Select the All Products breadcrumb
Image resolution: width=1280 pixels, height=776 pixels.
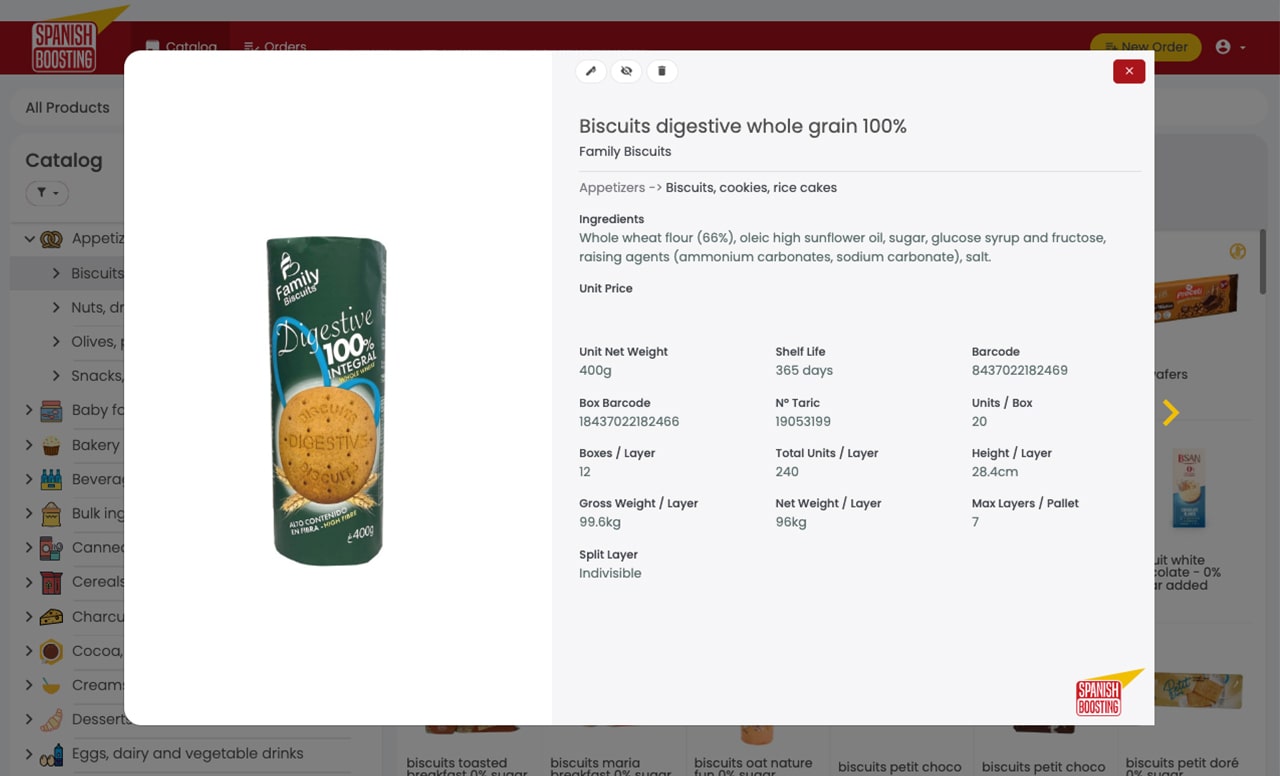(x=67, y=108)
